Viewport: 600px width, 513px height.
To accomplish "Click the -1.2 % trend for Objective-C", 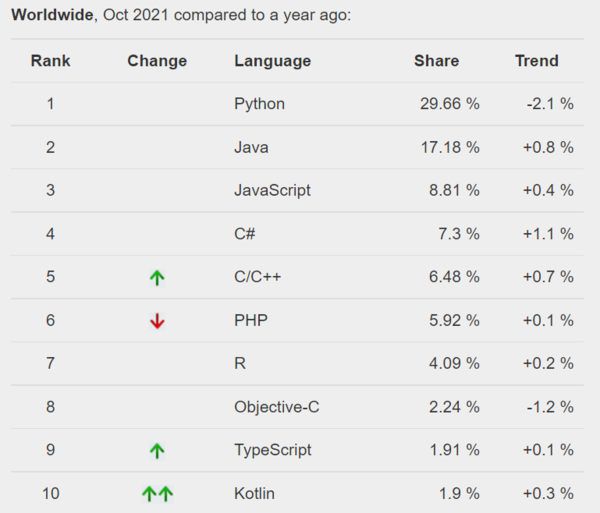I will coord(548,407).
